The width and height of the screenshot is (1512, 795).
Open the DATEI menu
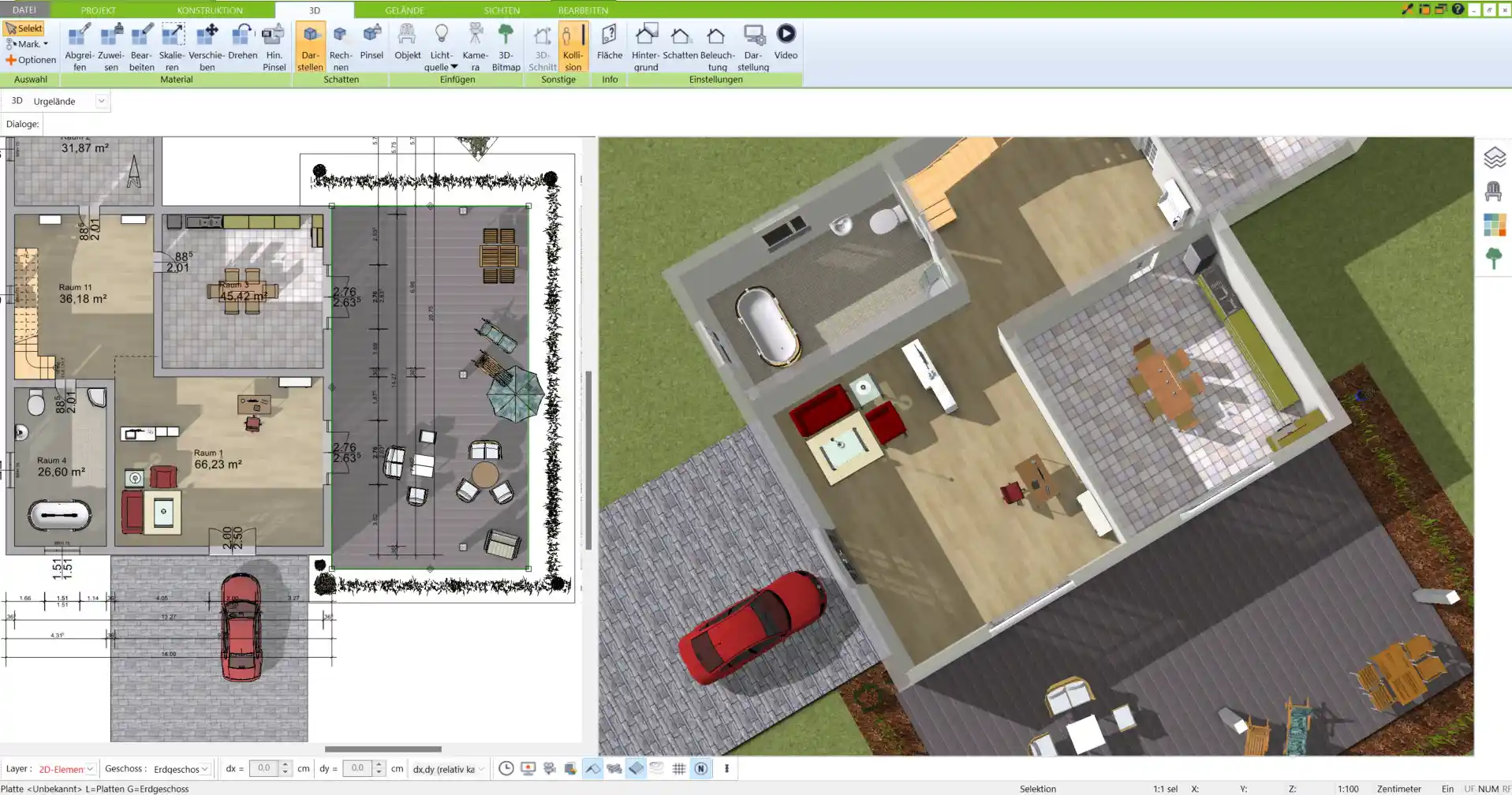(24, 9)
